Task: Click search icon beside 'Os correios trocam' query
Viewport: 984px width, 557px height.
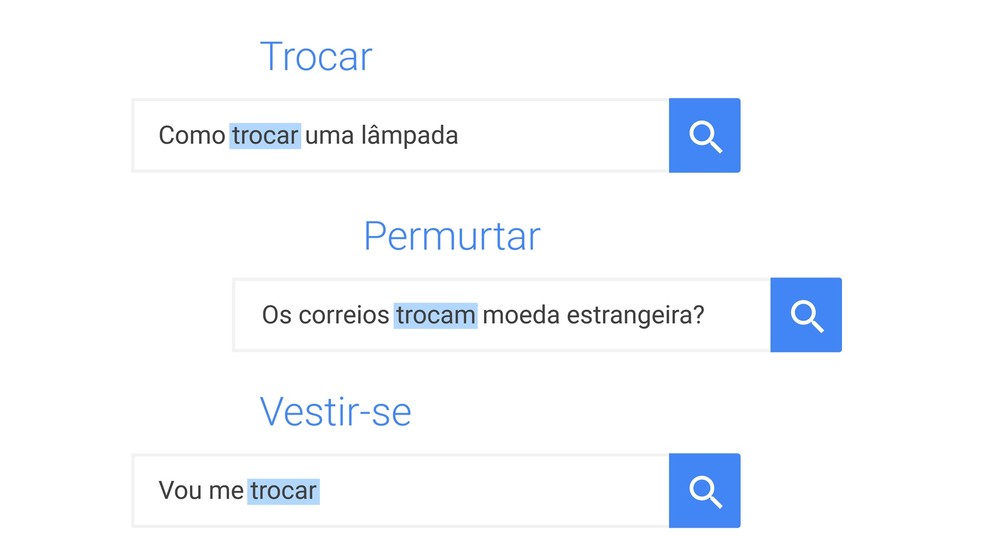Action: (806, 315)
